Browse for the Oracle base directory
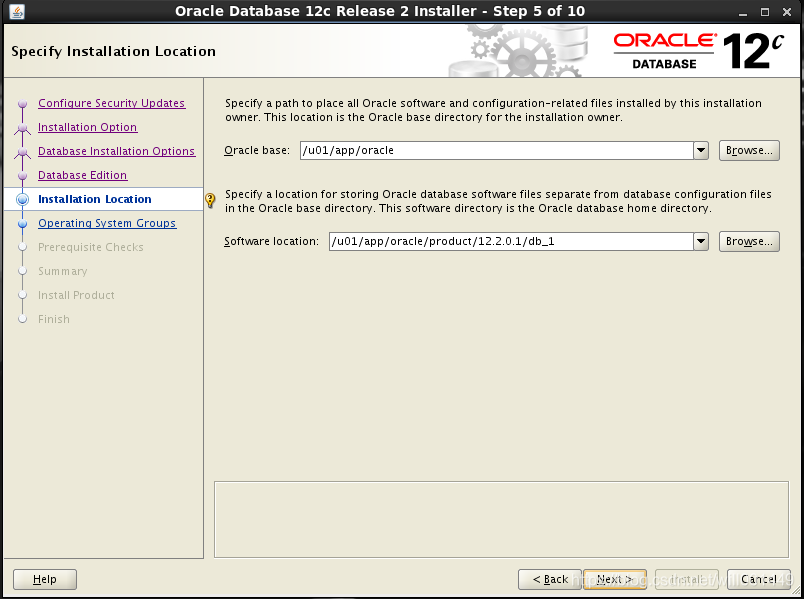Image resolution: width=804 pixels, height=599 pixels. pos(749,150)
